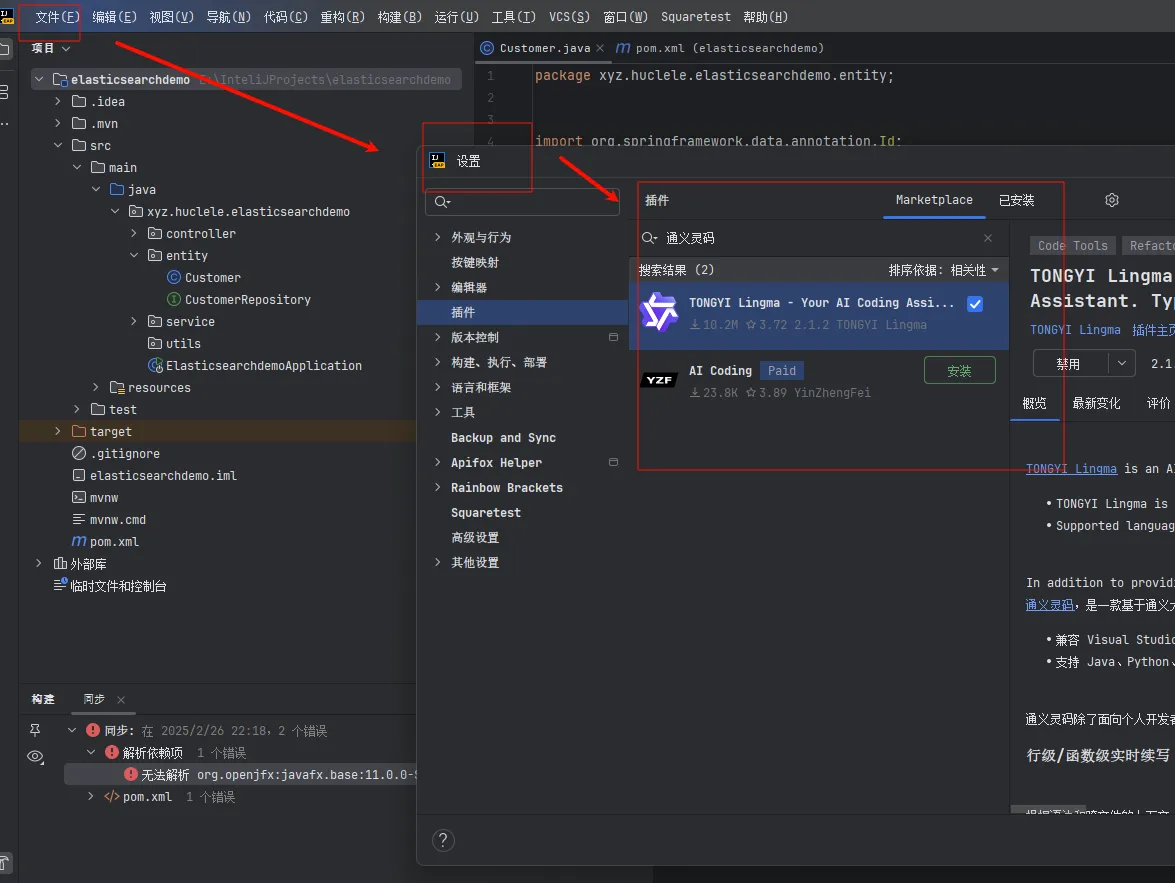Click the 构建 tool window title

pos(43,699)
